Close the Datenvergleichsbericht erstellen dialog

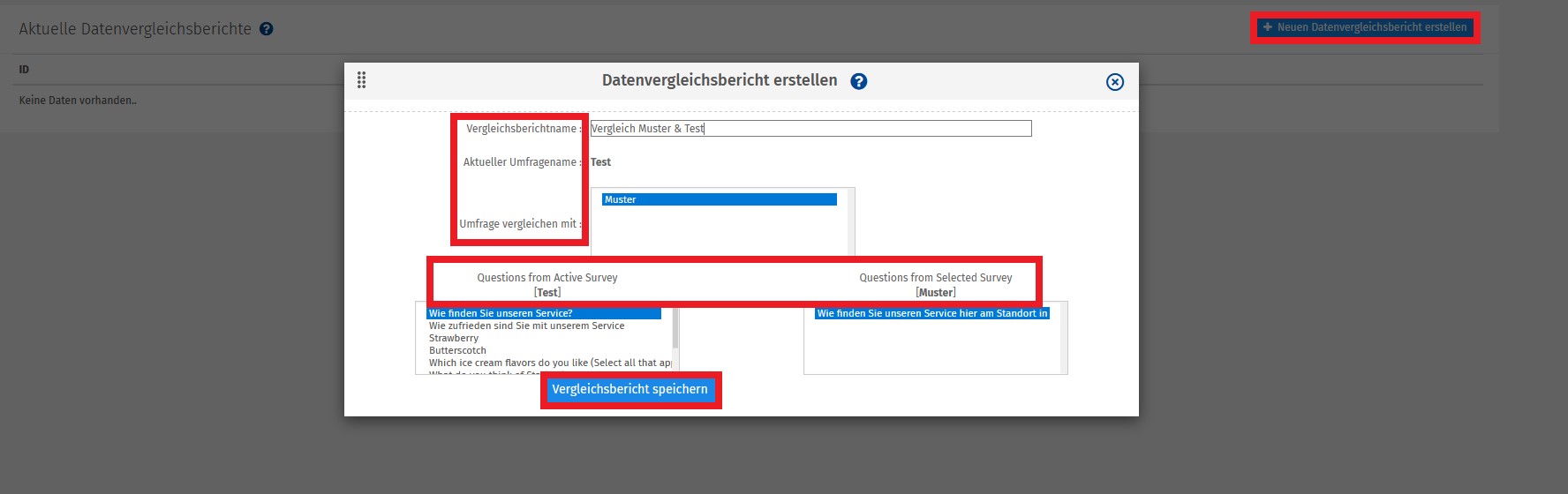(x=1115, y=82)
